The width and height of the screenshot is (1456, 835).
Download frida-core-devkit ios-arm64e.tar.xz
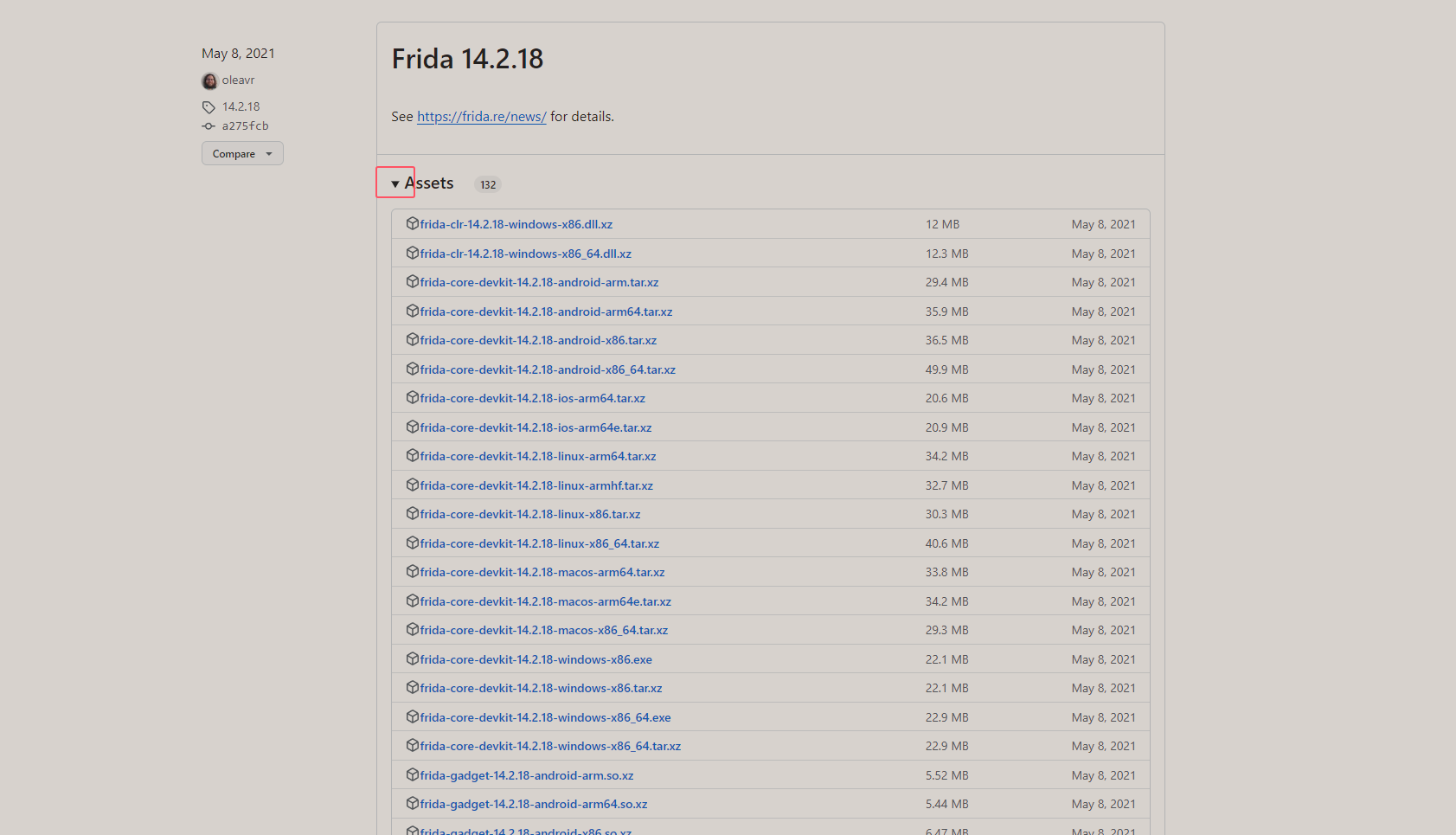536,427
